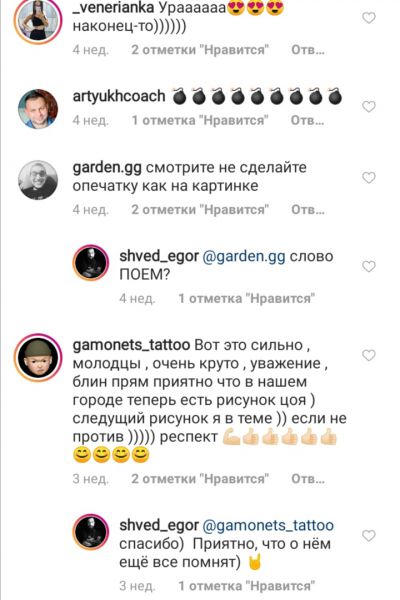
Task: Open the @garden.gg mention link
Action: pos(243,256)
